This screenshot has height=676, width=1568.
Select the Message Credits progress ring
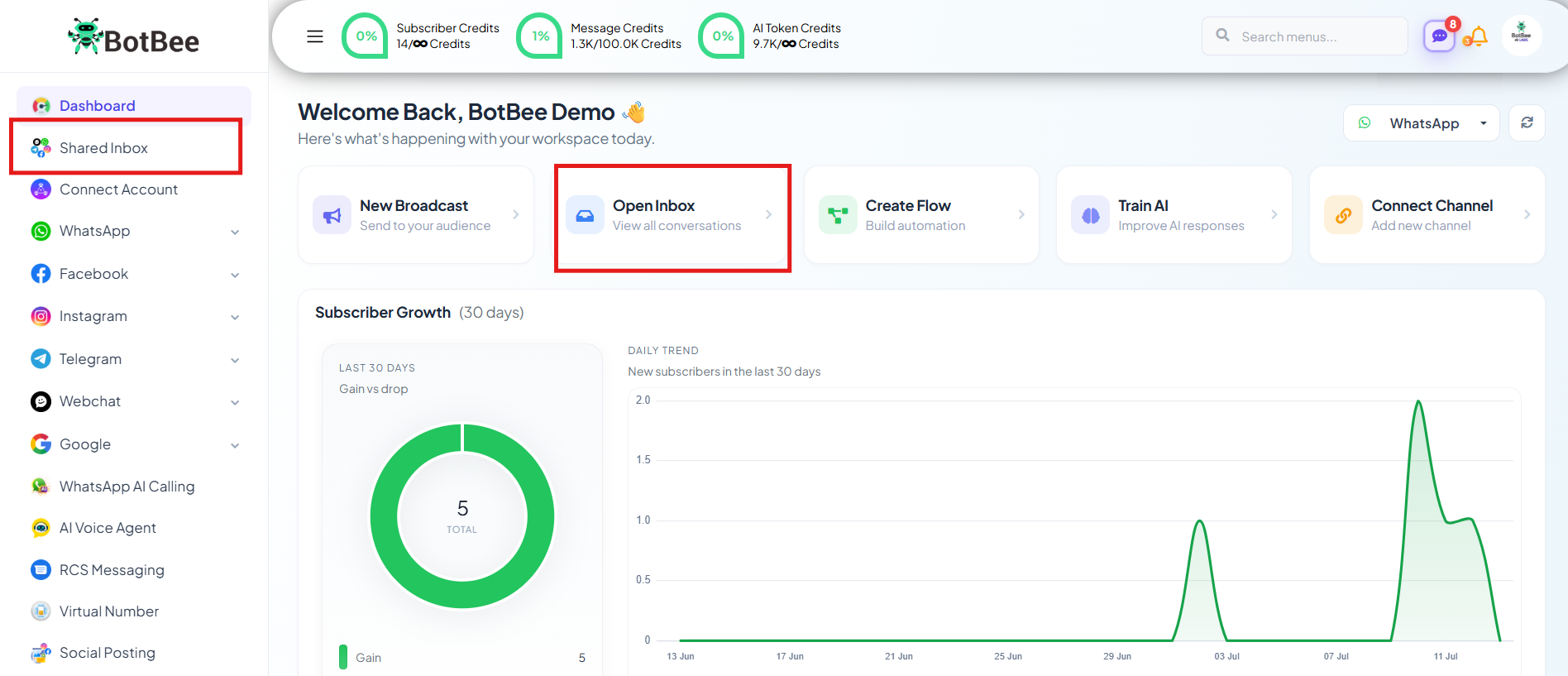click(x=539, y=36)
